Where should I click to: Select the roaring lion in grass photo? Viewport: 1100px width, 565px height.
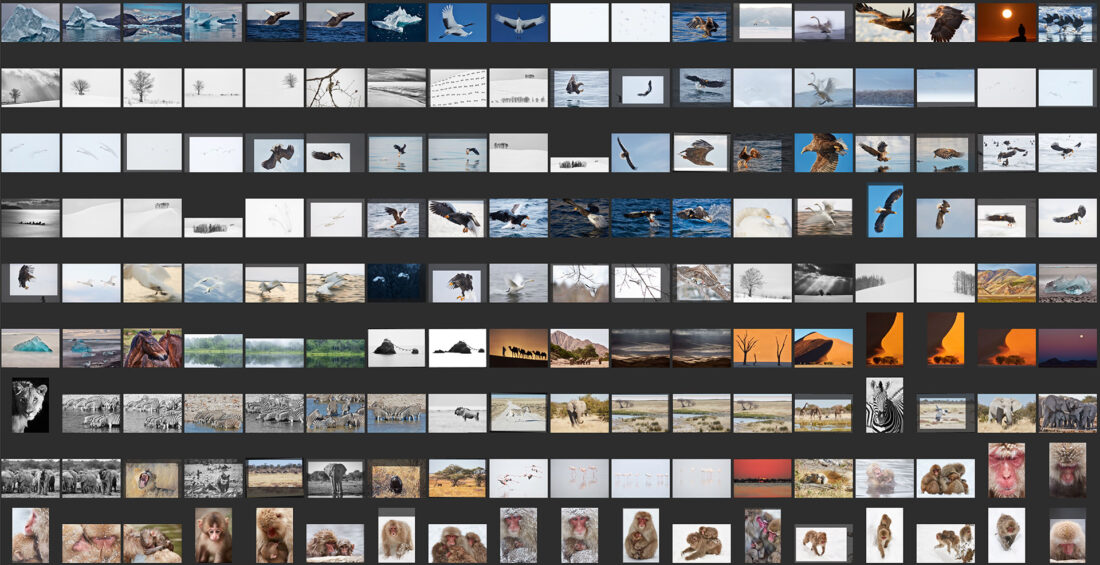(152, 478)
